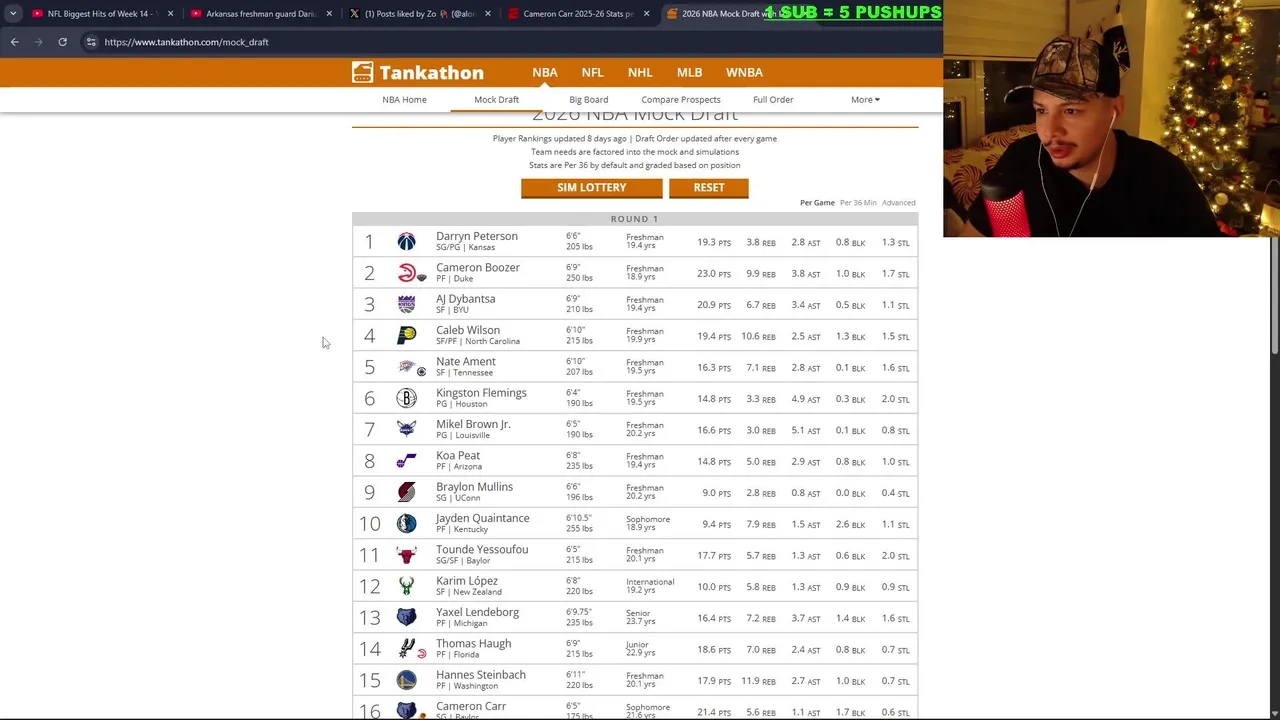Click Warriors logo at pick 15
This screenshot has height=720, width=1280.
(406, 680)
